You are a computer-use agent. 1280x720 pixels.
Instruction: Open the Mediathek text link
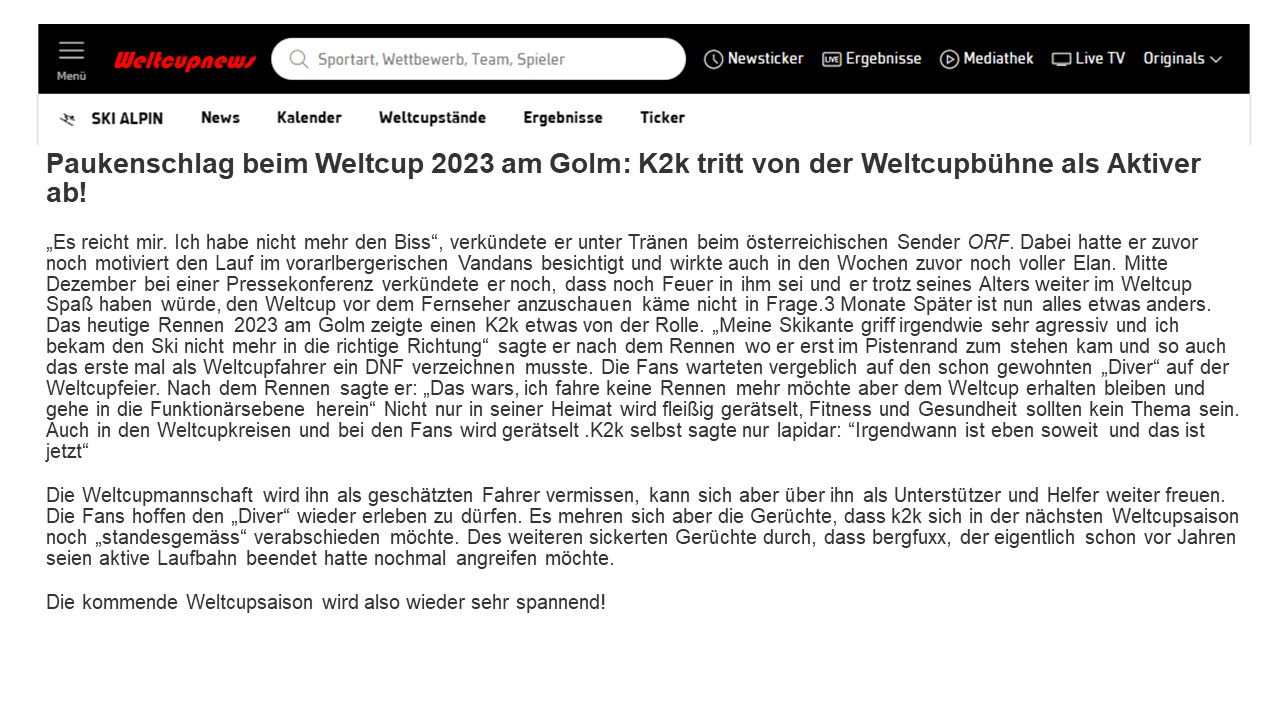click(998, 59)
